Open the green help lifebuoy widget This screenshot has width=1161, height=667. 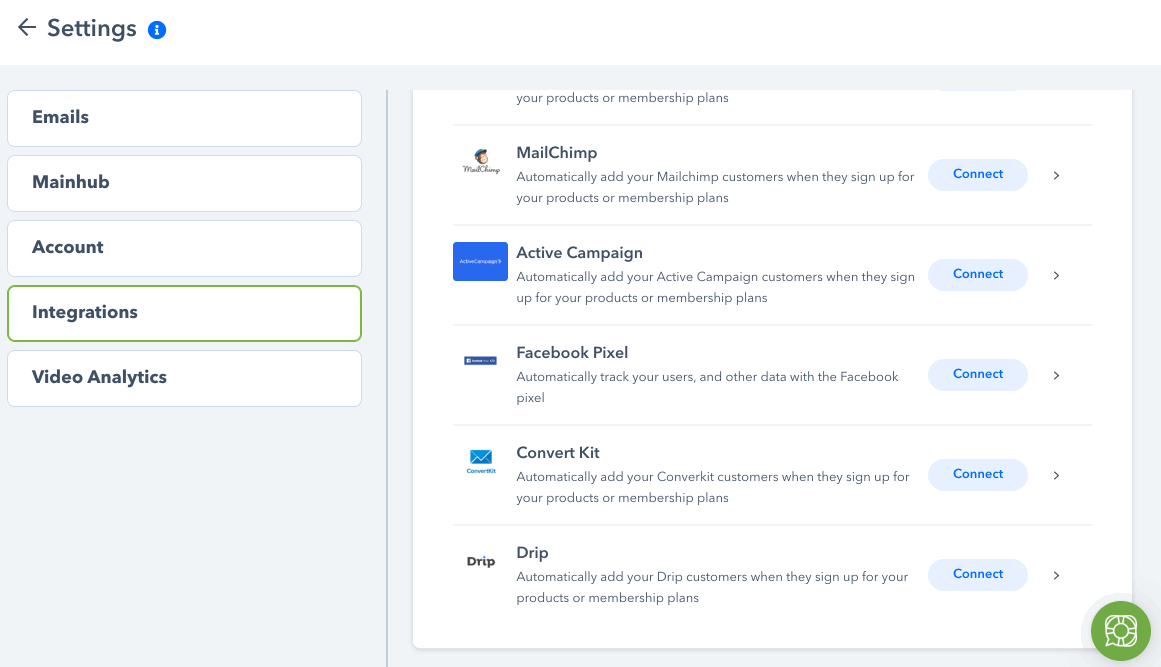point(1120,631)
